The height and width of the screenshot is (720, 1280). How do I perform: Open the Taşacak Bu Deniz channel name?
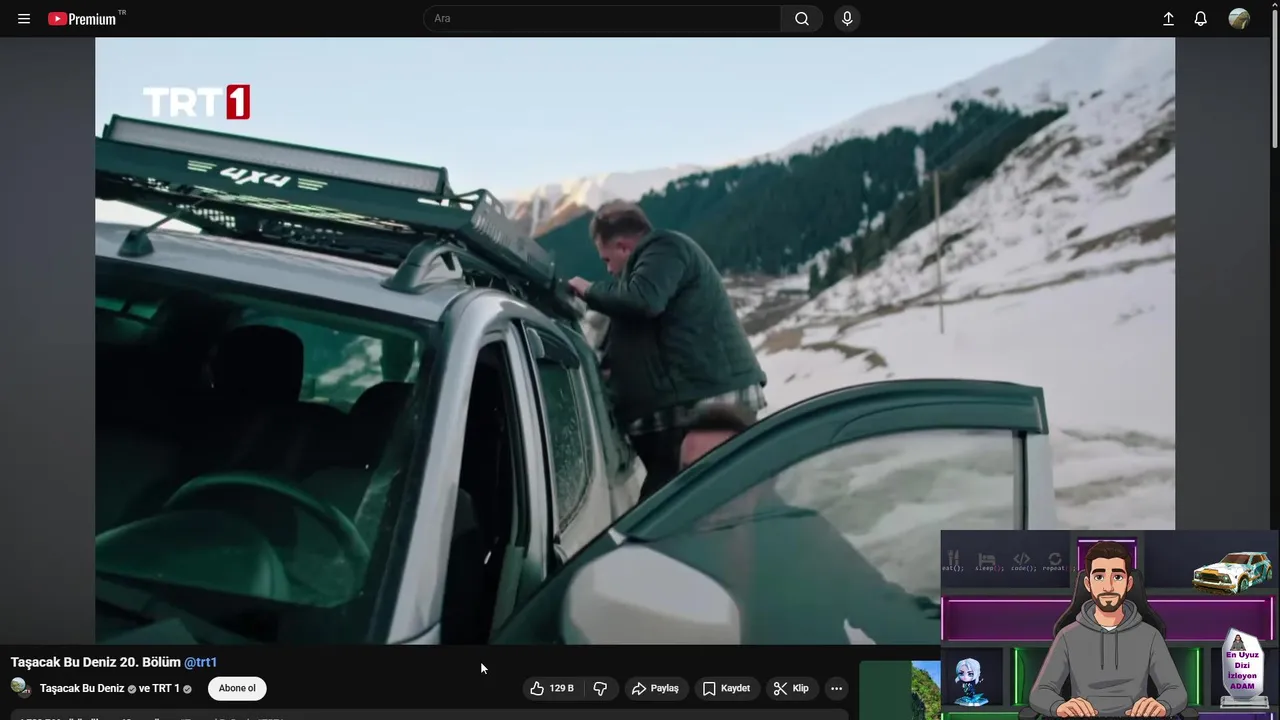[82, 688]
